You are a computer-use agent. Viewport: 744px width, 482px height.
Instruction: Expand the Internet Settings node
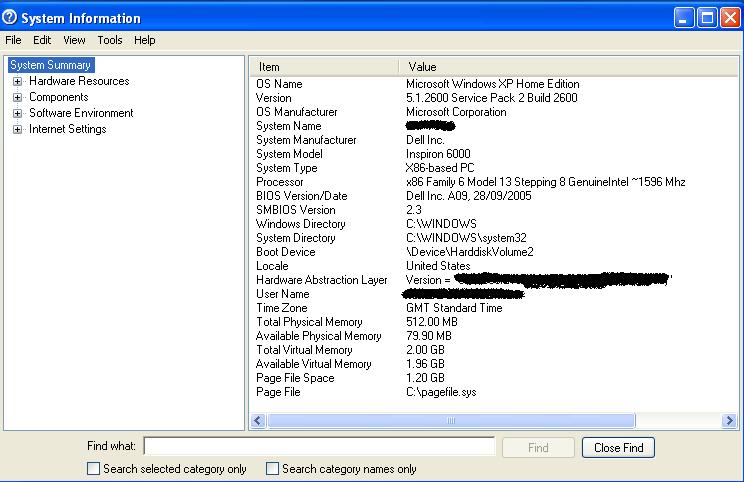pos(17,129)
